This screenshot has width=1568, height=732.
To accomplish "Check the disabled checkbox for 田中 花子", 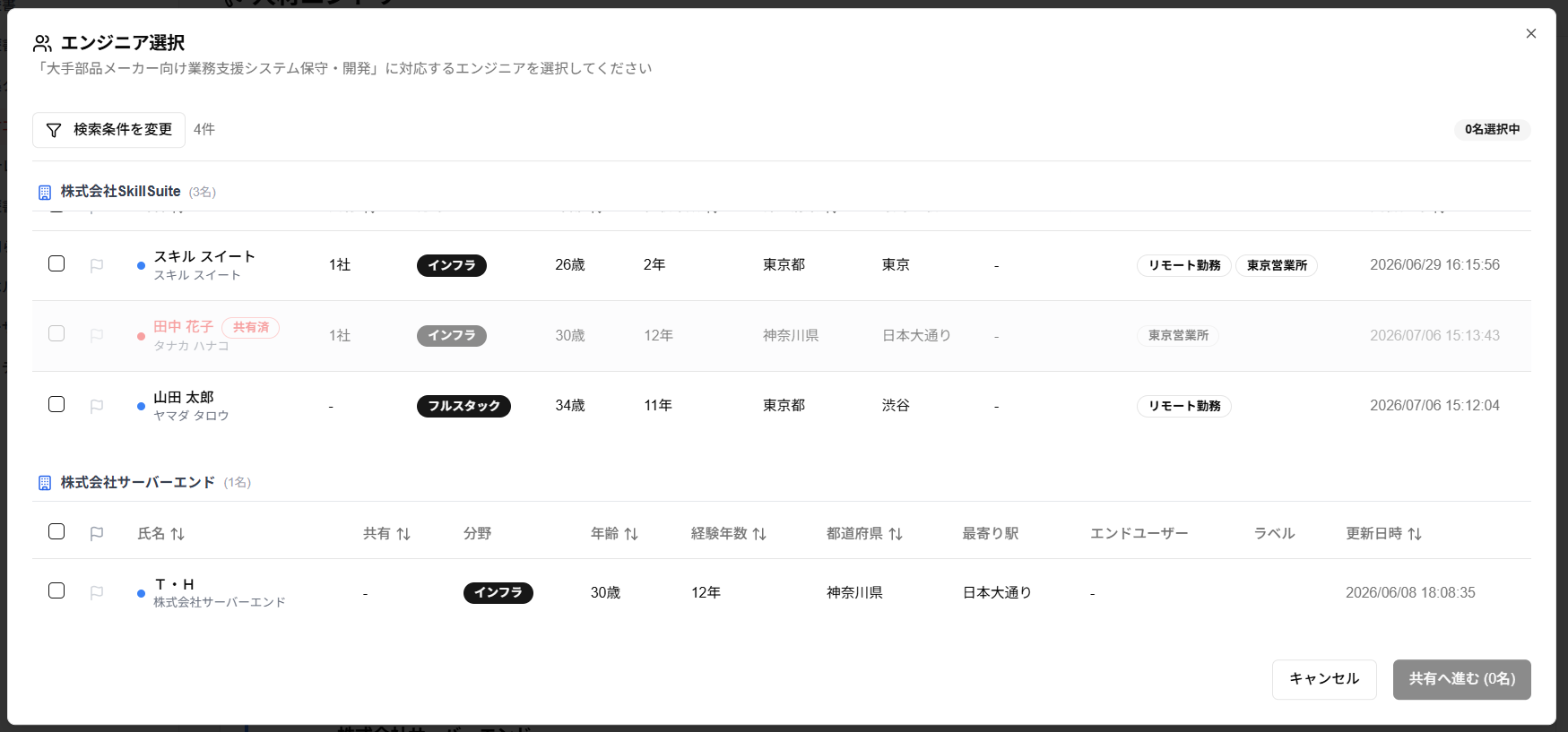I will [56, 333].
